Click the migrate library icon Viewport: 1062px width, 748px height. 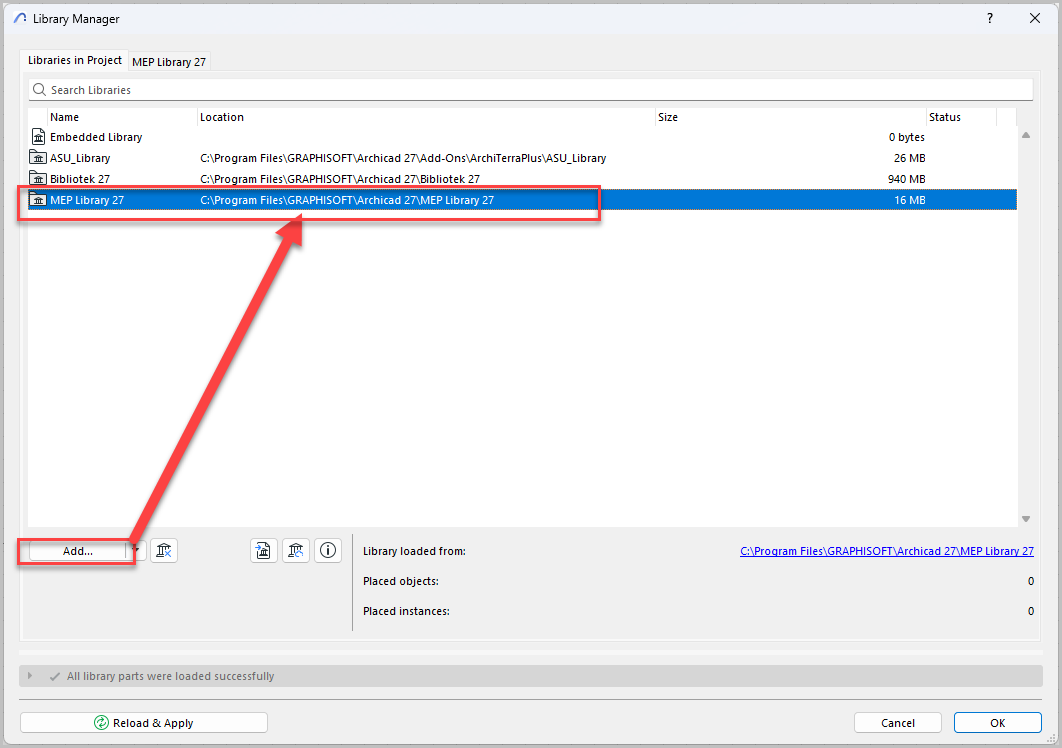coord(263,550)
